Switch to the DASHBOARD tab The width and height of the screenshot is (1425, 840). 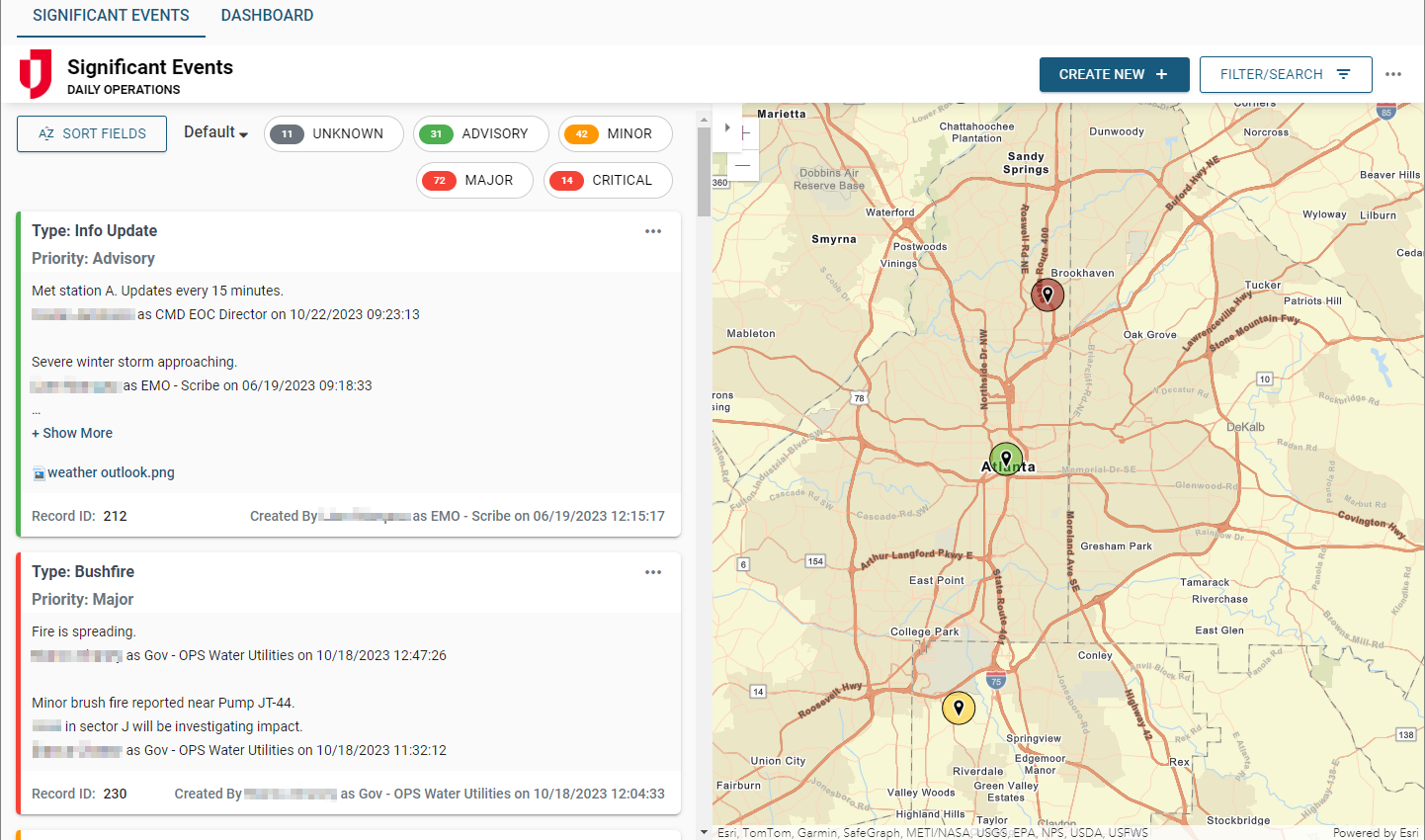267,16
